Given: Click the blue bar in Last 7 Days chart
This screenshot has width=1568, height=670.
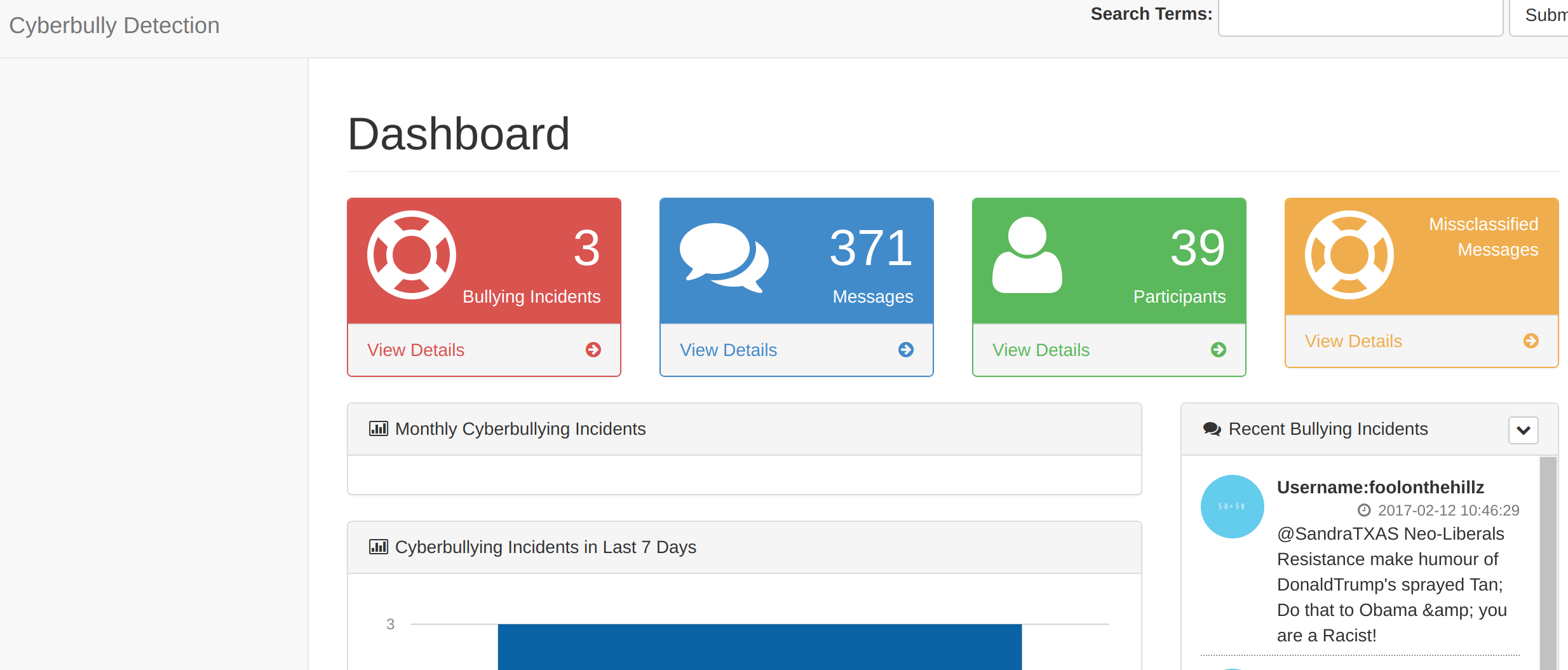Looking at the screenshot, I should pyautogui.click(x=760, y=646).
